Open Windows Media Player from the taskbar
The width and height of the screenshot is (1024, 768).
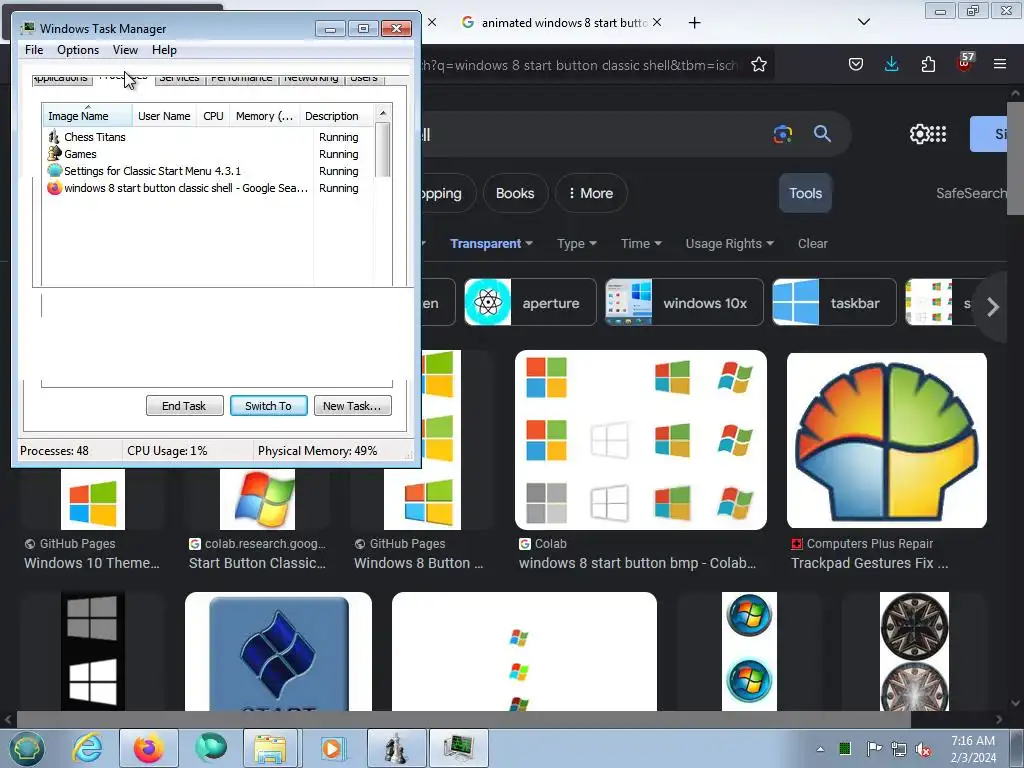click(332, 748)
